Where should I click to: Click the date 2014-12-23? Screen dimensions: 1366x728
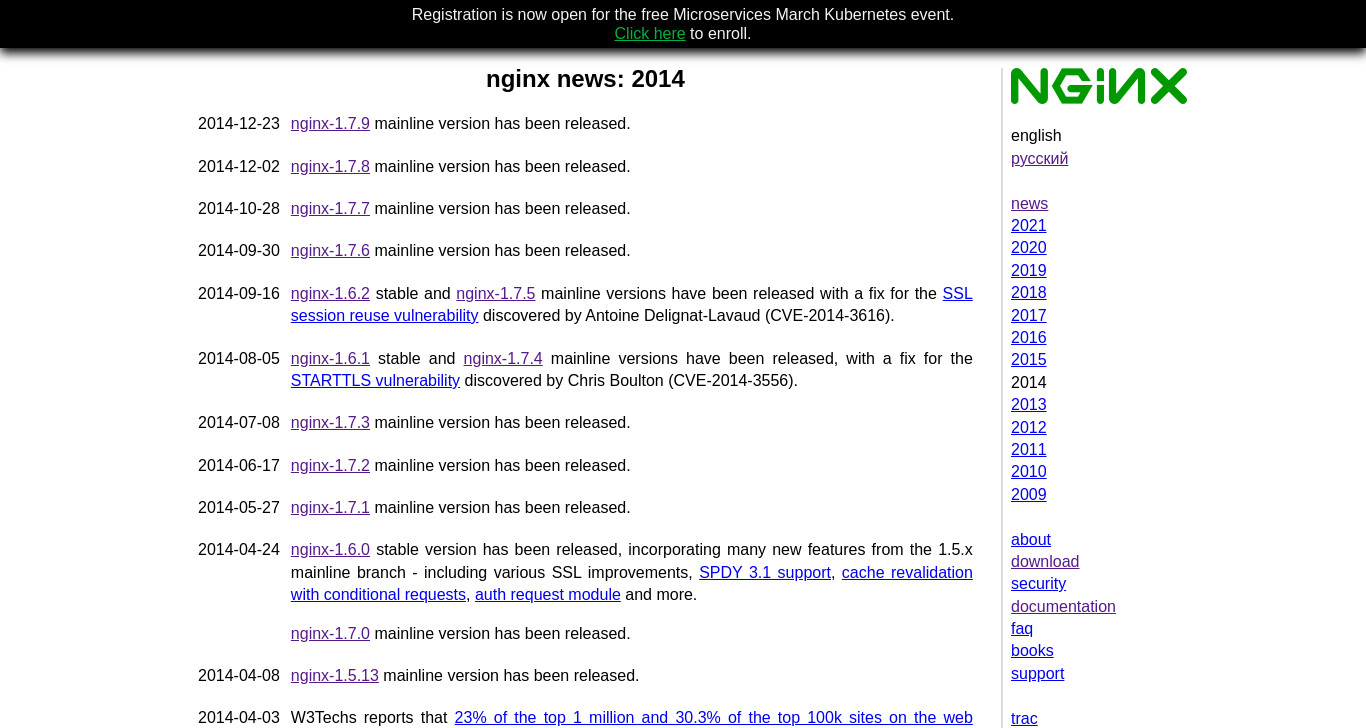tap(239, 124)
